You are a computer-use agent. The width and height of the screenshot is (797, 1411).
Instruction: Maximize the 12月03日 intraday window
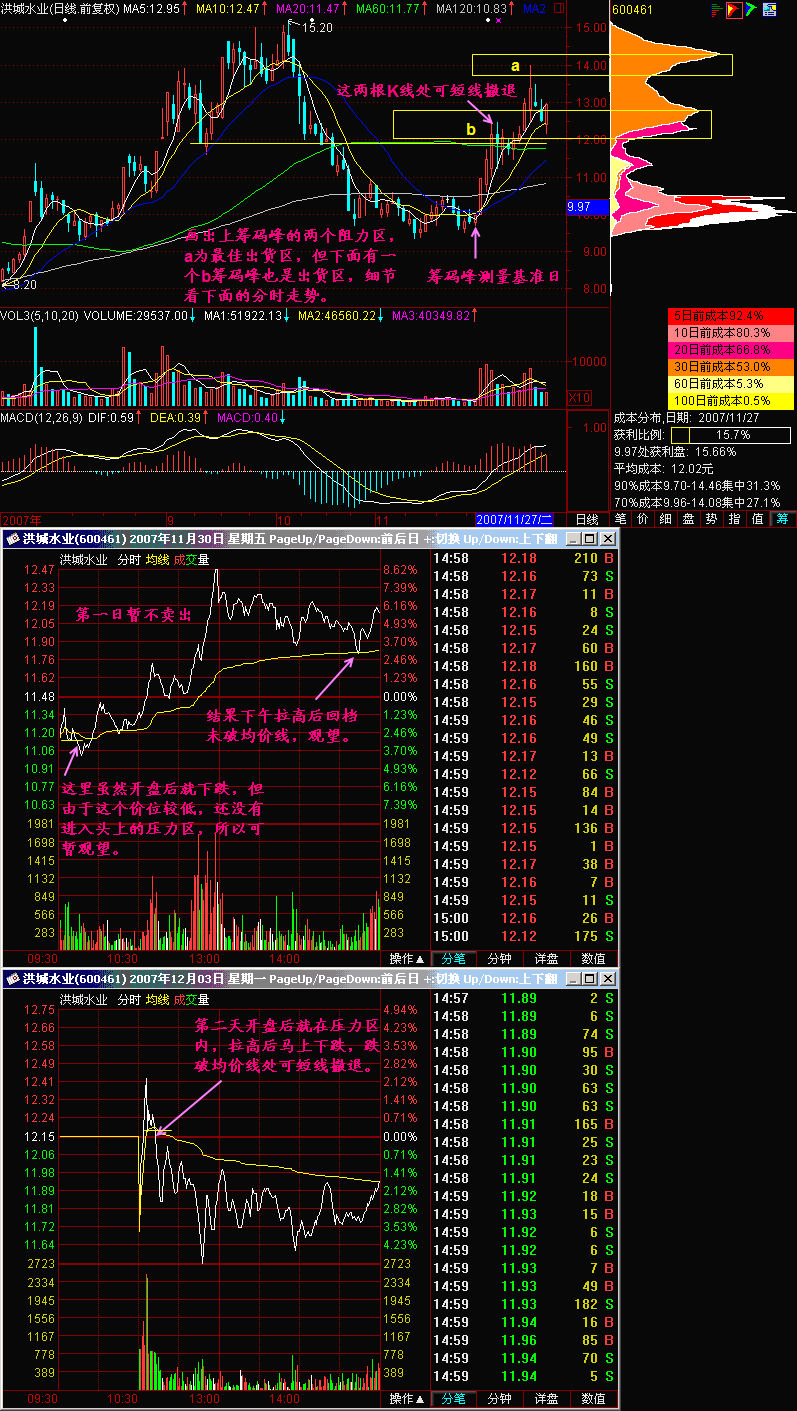pyautogui.click(x=591, y=979)
